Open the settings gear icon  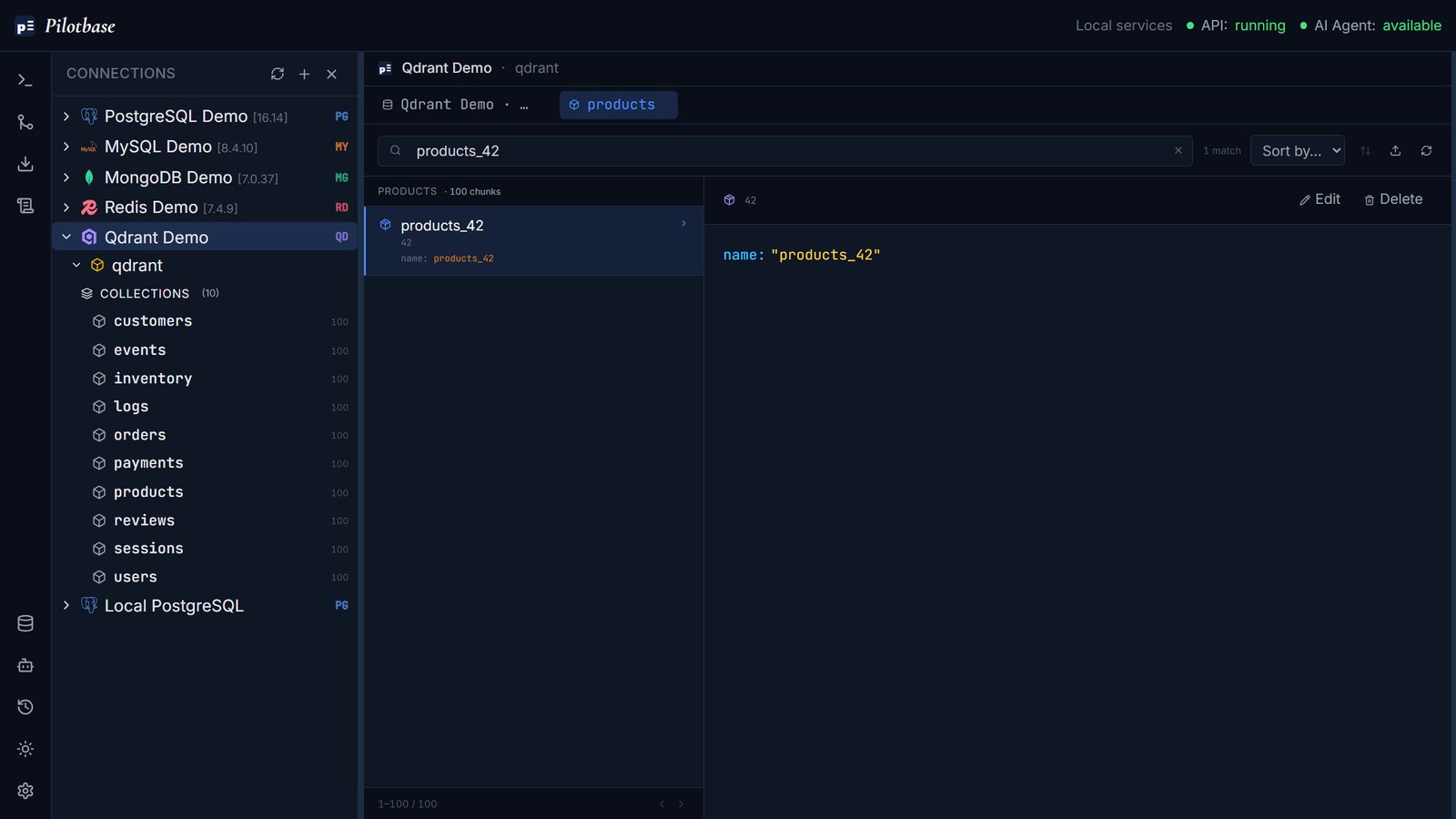(25, 791)
